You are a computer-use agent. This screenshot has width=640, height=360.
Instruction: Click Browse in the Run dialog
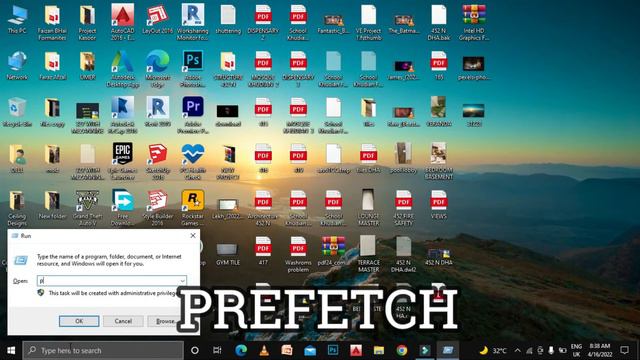point(166,321)
